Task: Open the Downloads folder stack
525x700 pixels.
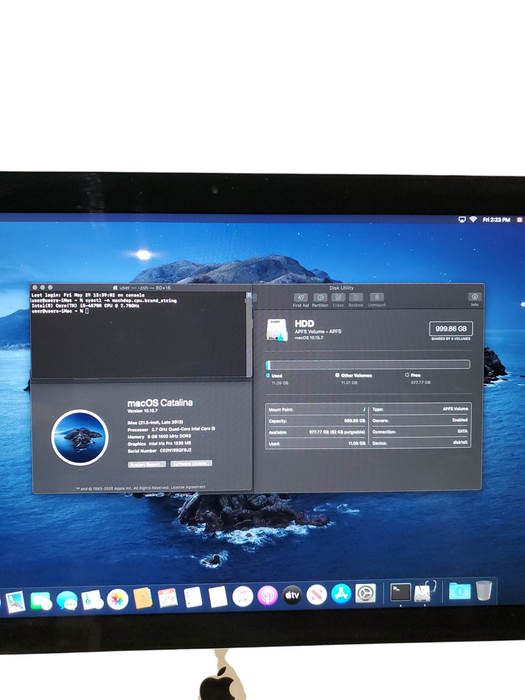Action: pyautogui.click(x=459, y=591)
